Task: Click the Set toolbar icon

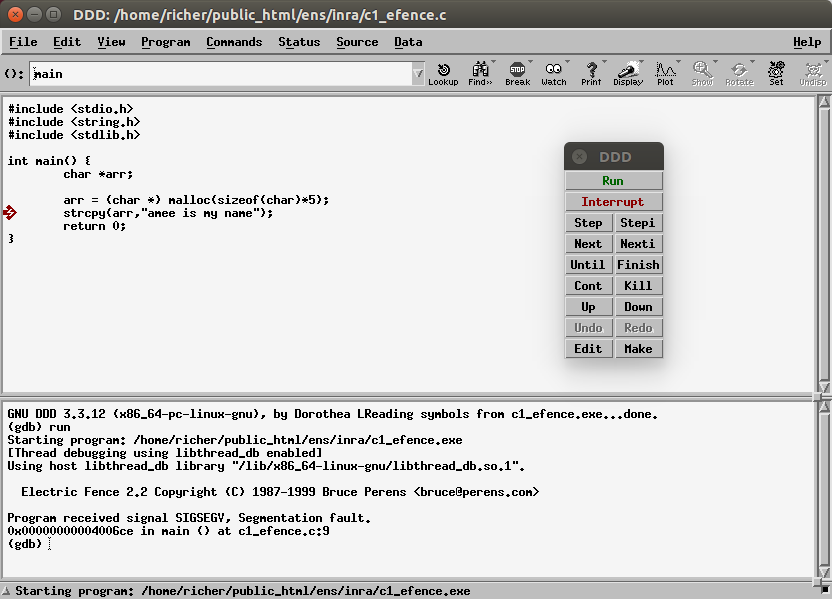Action: click(776, 73)
